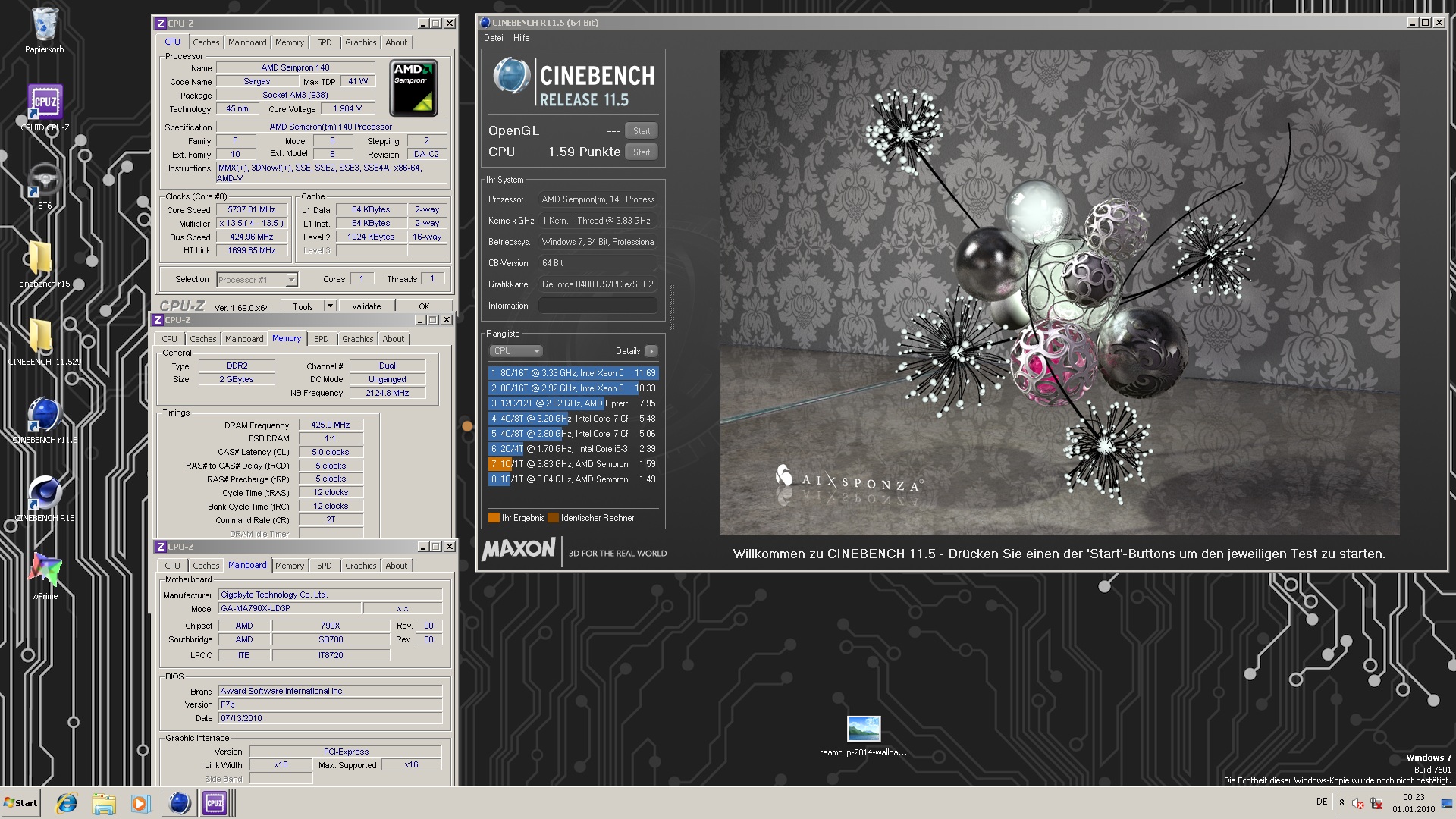
Task: Open the SPD tab in top CPU-Z window
Action: pos(325,42)
